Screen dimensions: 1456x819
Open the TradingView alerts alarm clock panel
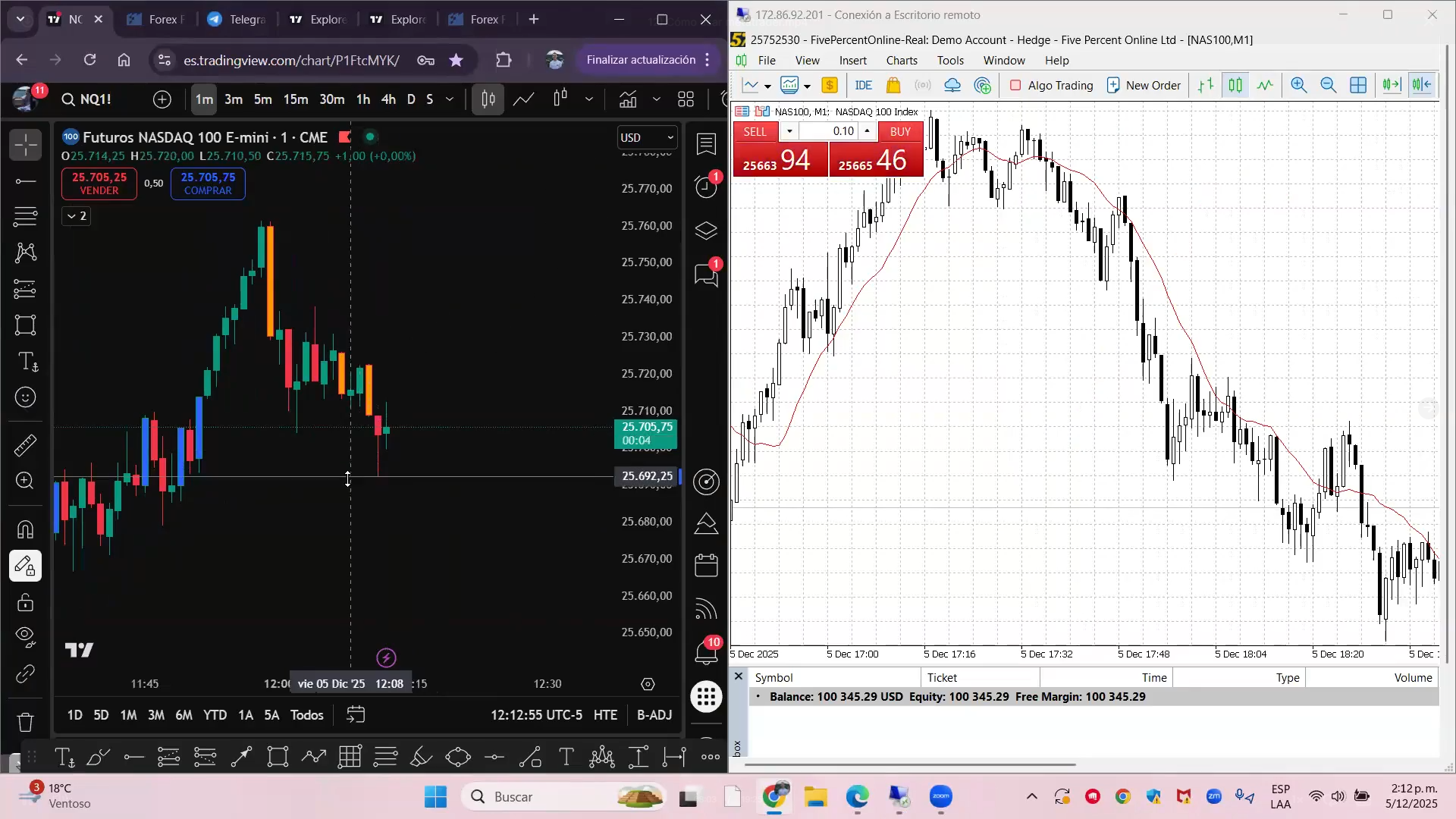[706, 187]
